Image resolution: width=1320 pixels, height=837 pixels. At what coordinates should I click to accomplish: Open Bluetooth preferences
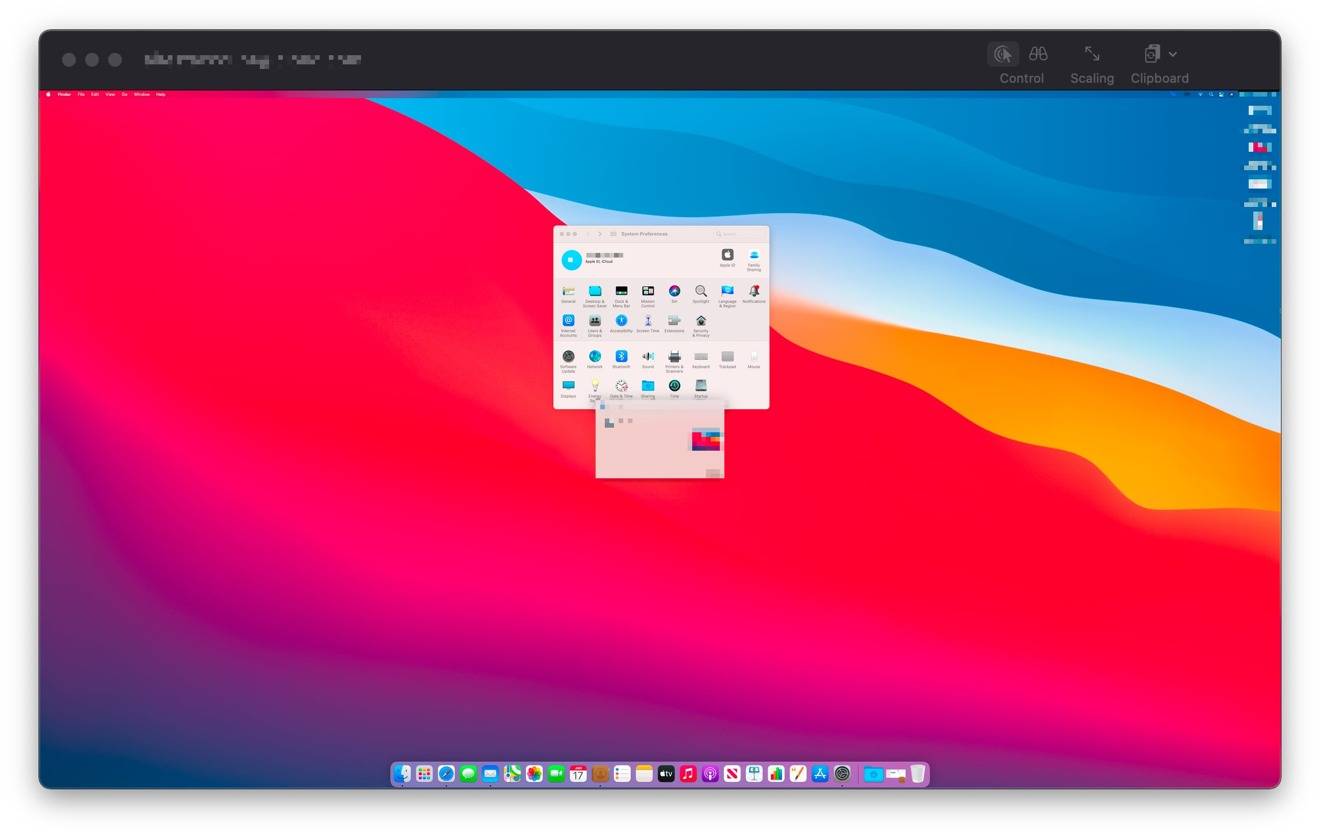click(621, 360)
